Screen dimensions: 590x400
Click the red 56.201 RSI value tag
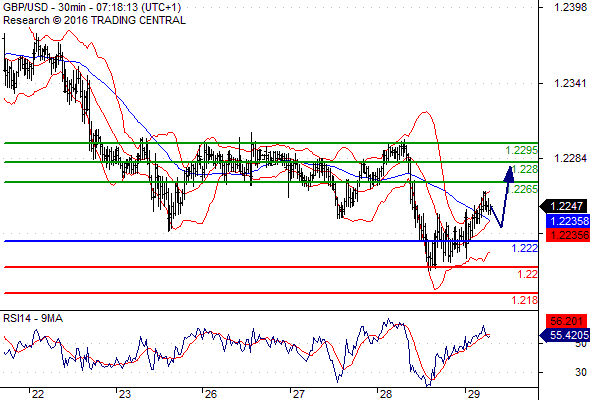[567, 321]
